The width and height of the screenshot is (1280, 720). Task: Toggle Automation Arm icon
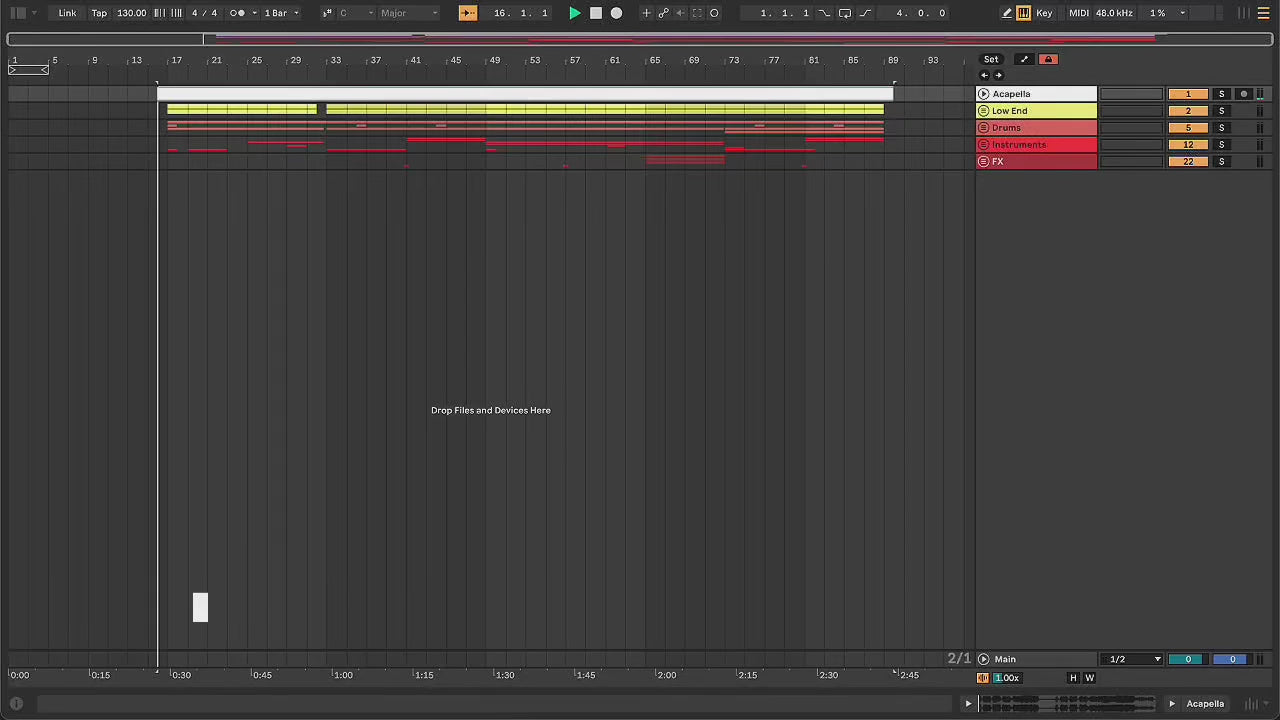coord(663,13)
